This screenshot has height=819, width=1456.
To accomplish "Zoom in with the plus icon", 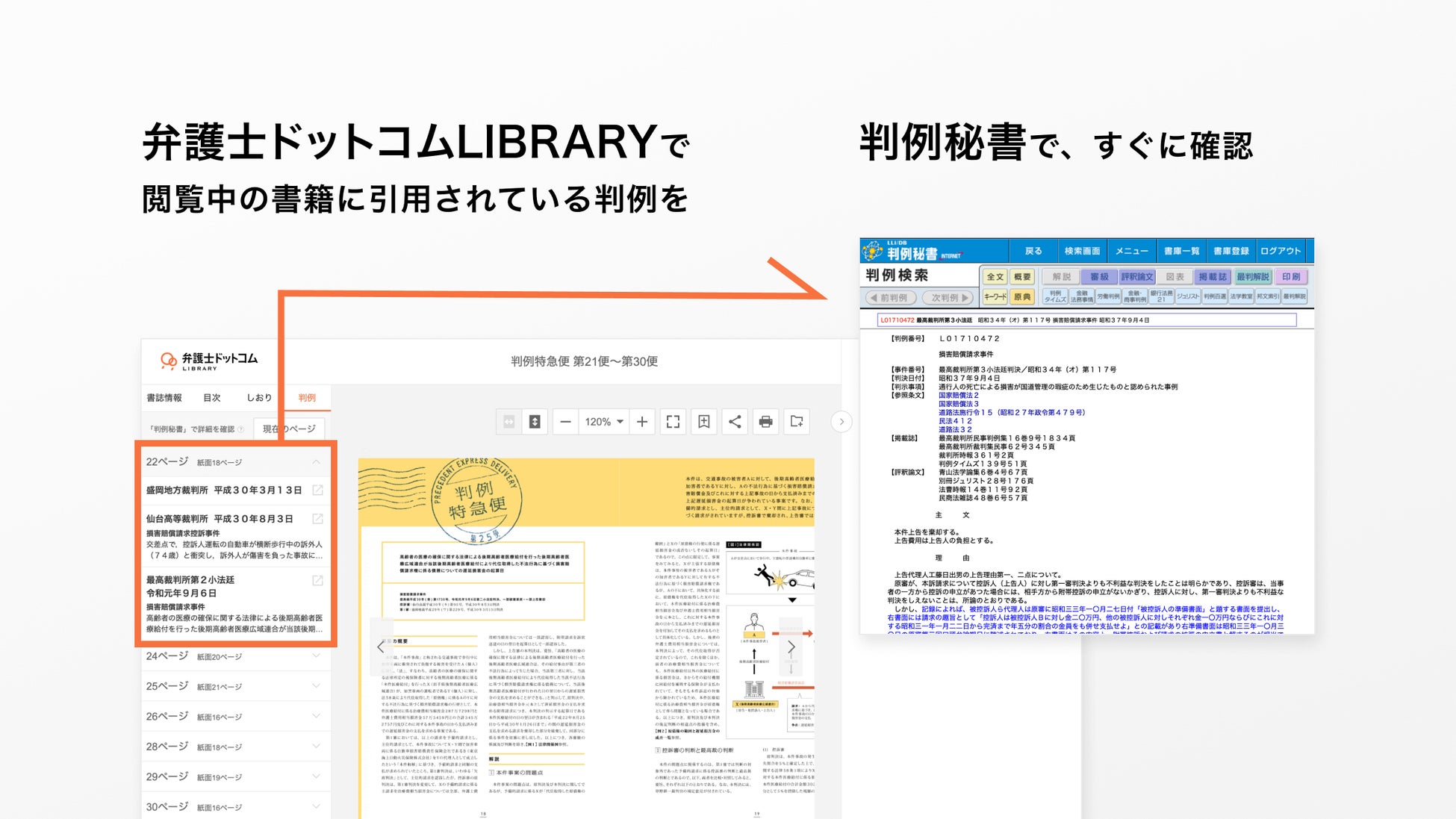I will (x=642, y=422).
